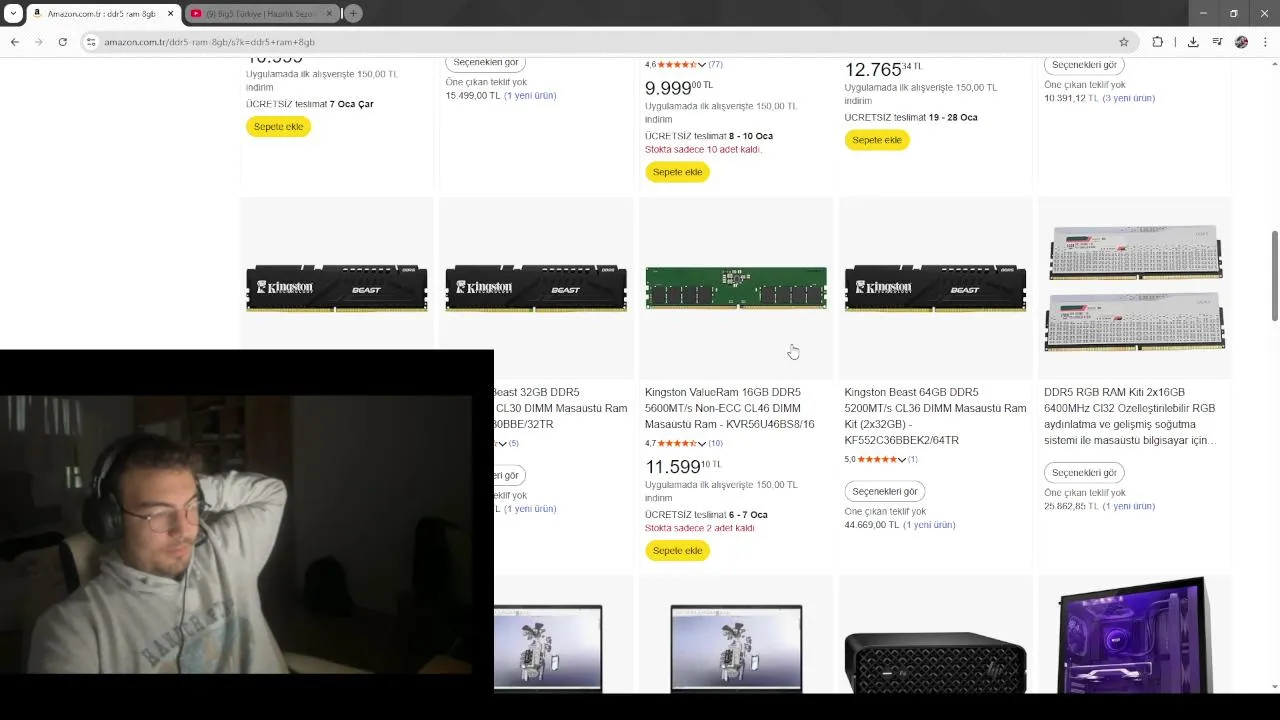
Task: Click Kingston Beast 64GB product image
Action: [x=935, y=288]
